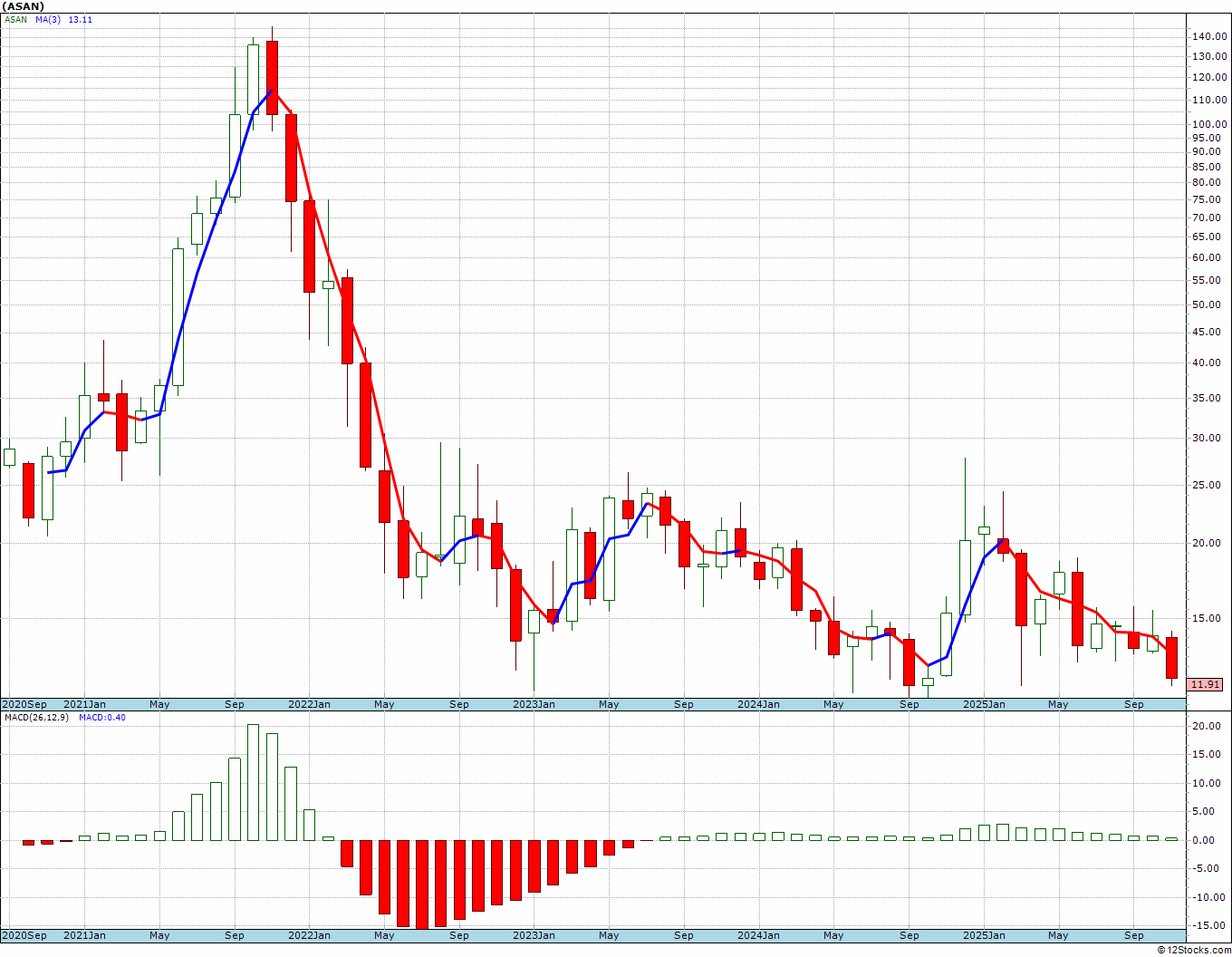Click 2020Sep on the price chart time axis
Viewport: 1232px width, 957px height.
pyautogui.click(x=25, y=704)
